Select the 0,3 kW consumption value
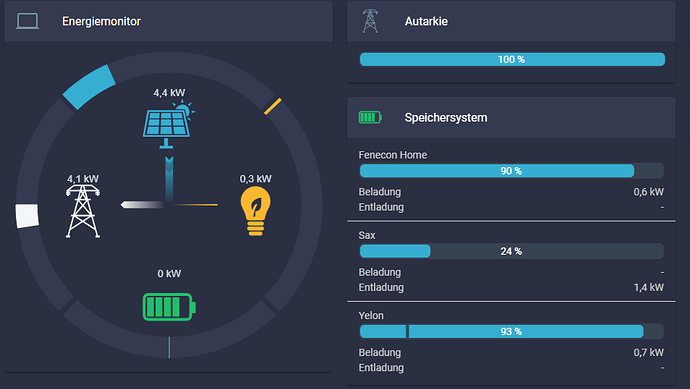 [x=255, y=179]
